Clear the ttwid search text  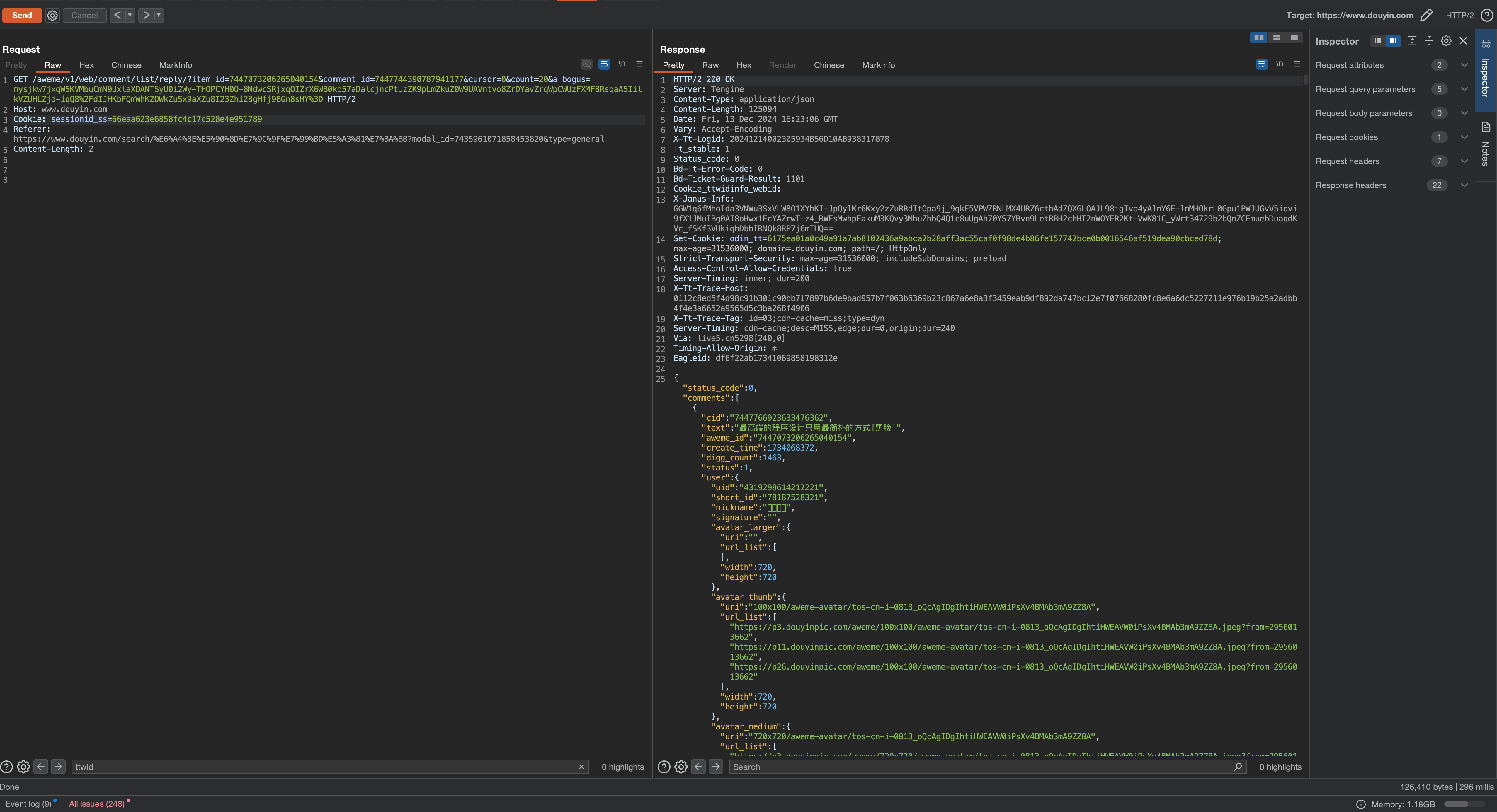[581, 767]
